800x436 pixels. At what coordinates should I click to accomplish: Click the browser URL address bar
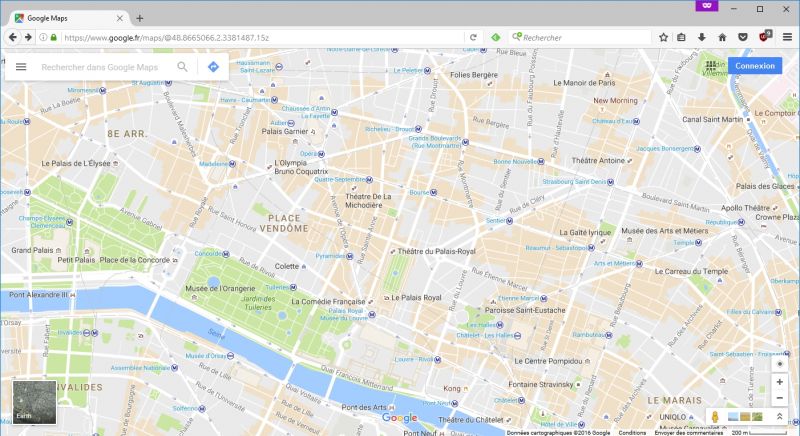pyautogui.click(x=260, y=37)
